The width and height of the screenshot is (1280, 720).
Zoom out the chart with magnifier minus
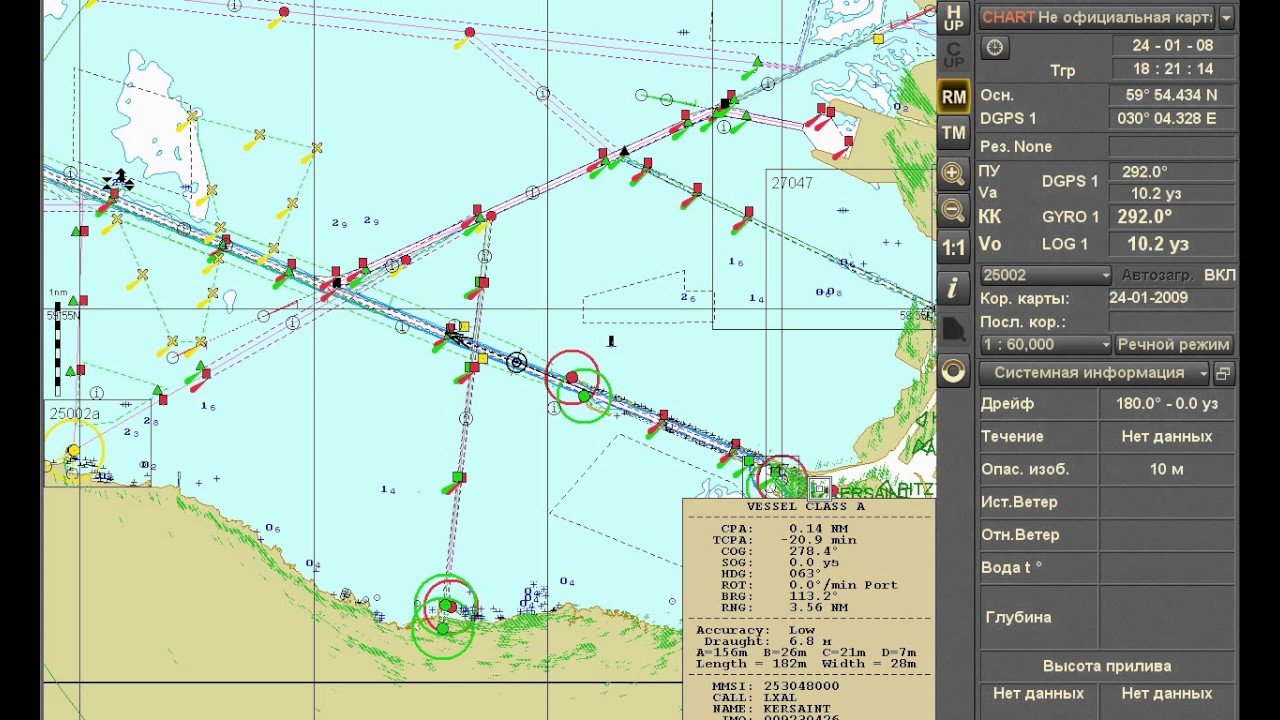[x=954, y=210]
